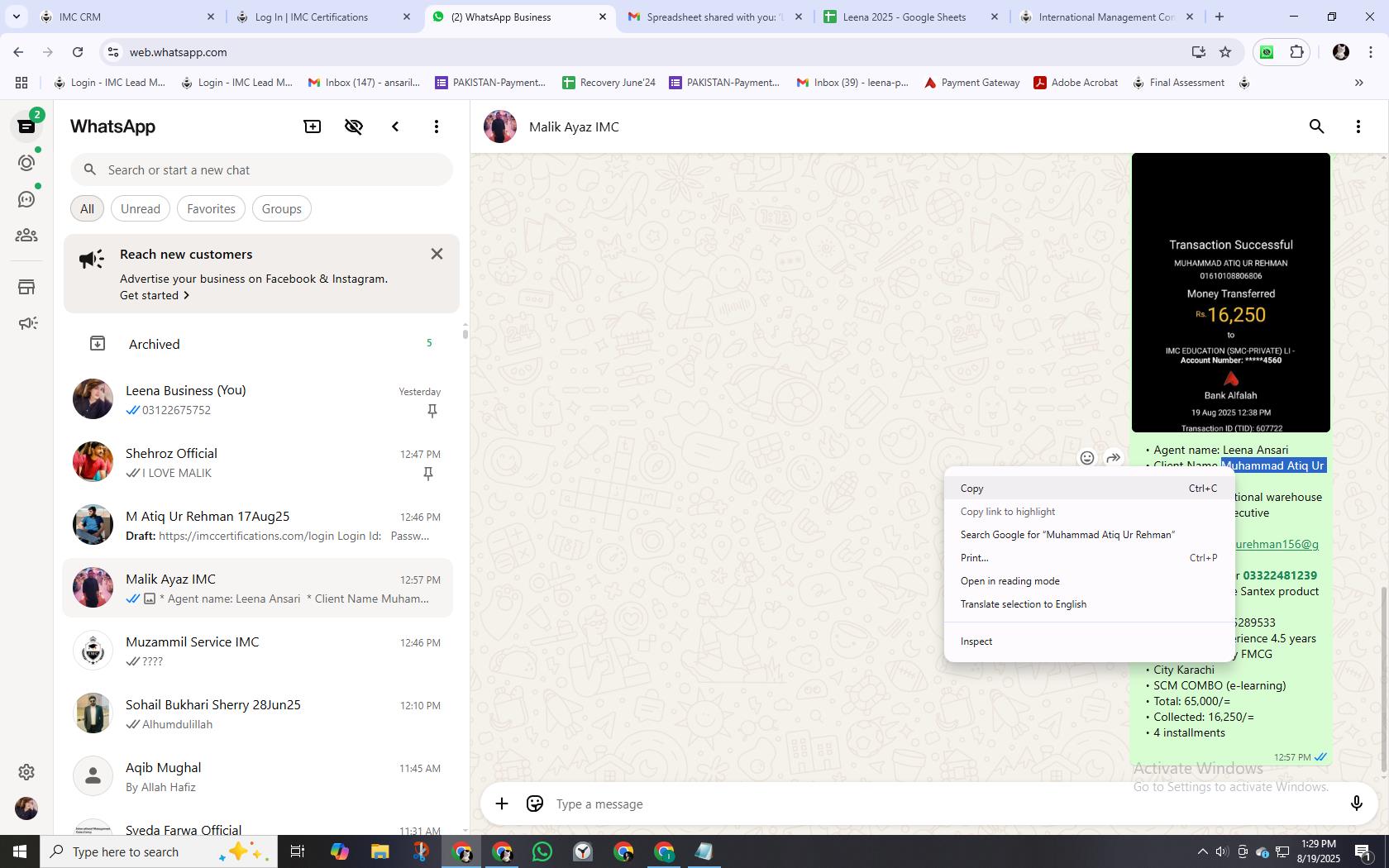The image size is (1389, 868).
Task: Open Shehroz Official chat
Action: pyautogui.click(x=258, y=462)
